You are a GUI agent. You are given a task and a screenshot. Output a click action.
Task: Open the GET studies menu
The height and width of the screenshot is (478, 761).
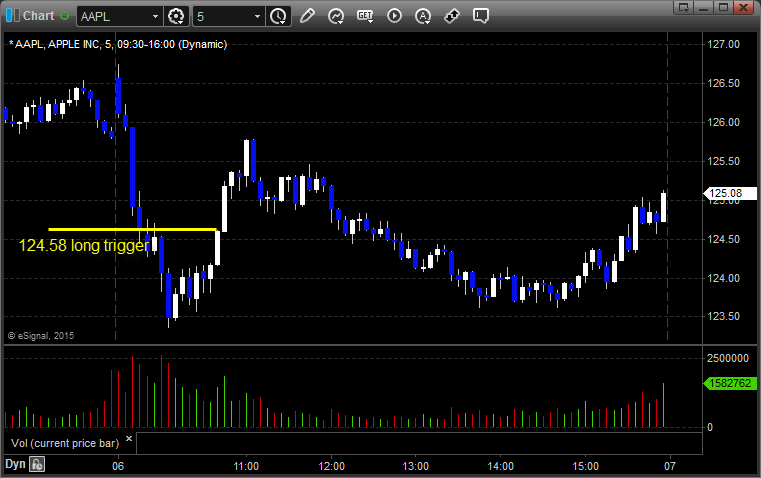tap(365, 16)
